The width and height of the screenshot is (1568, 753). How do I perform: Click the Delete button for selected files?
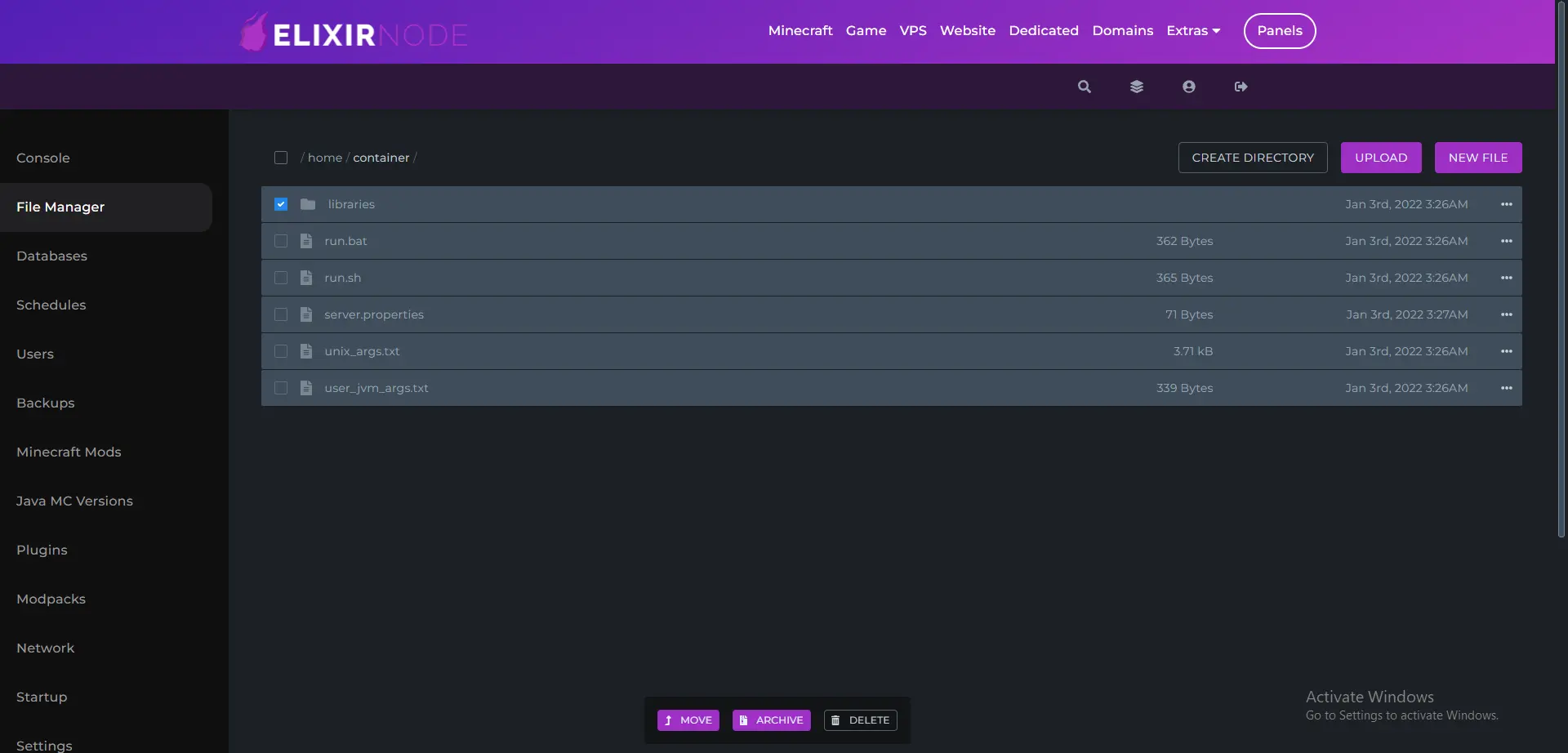click(860, 720)
